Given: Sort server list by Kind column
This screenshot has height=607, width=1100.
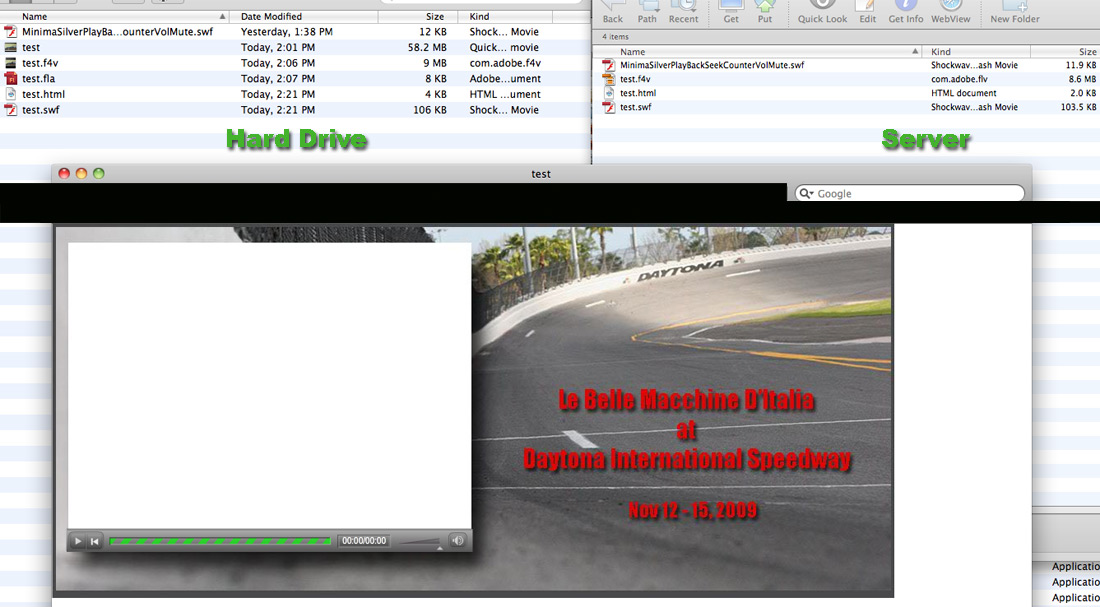Looking at the screenshot, I should [976, 51].
